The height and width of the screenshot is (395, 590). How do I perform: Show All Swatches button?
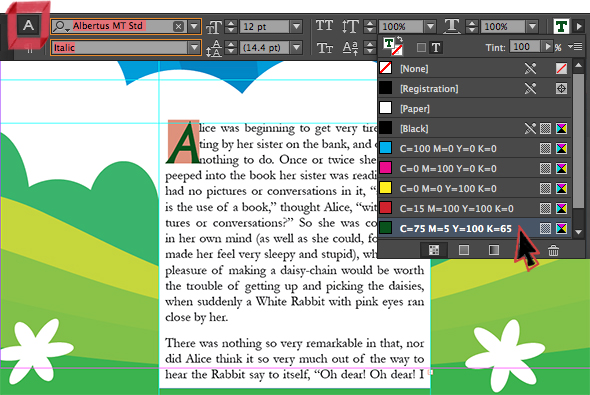point(434,250)
